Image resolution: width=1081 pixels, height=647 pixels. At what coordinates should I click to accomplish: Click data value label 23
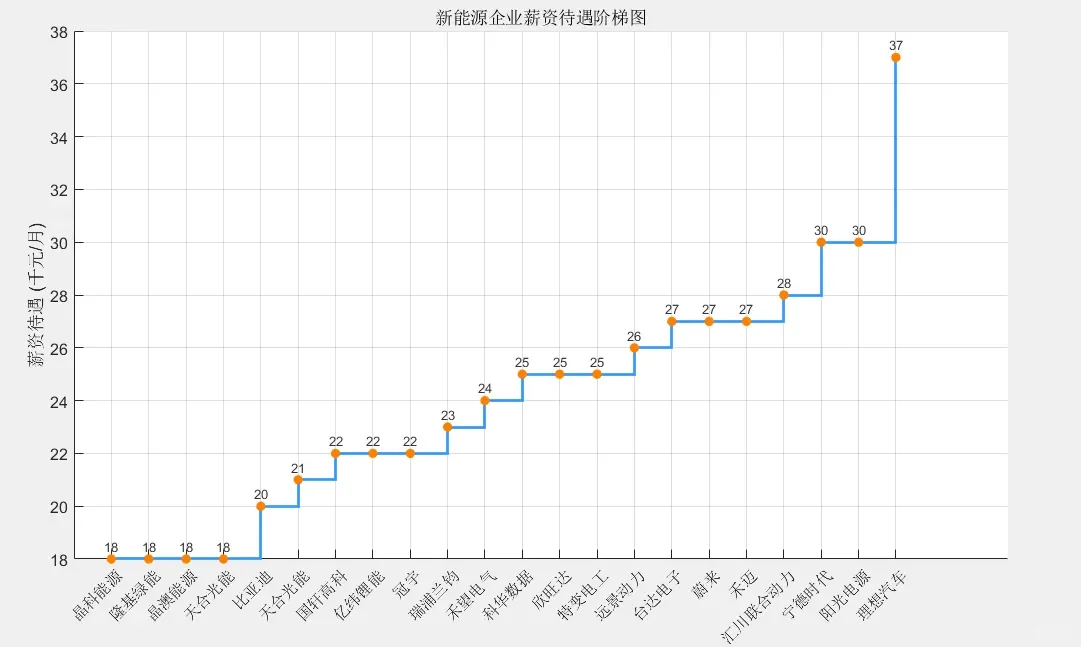(x=447, y=416)
